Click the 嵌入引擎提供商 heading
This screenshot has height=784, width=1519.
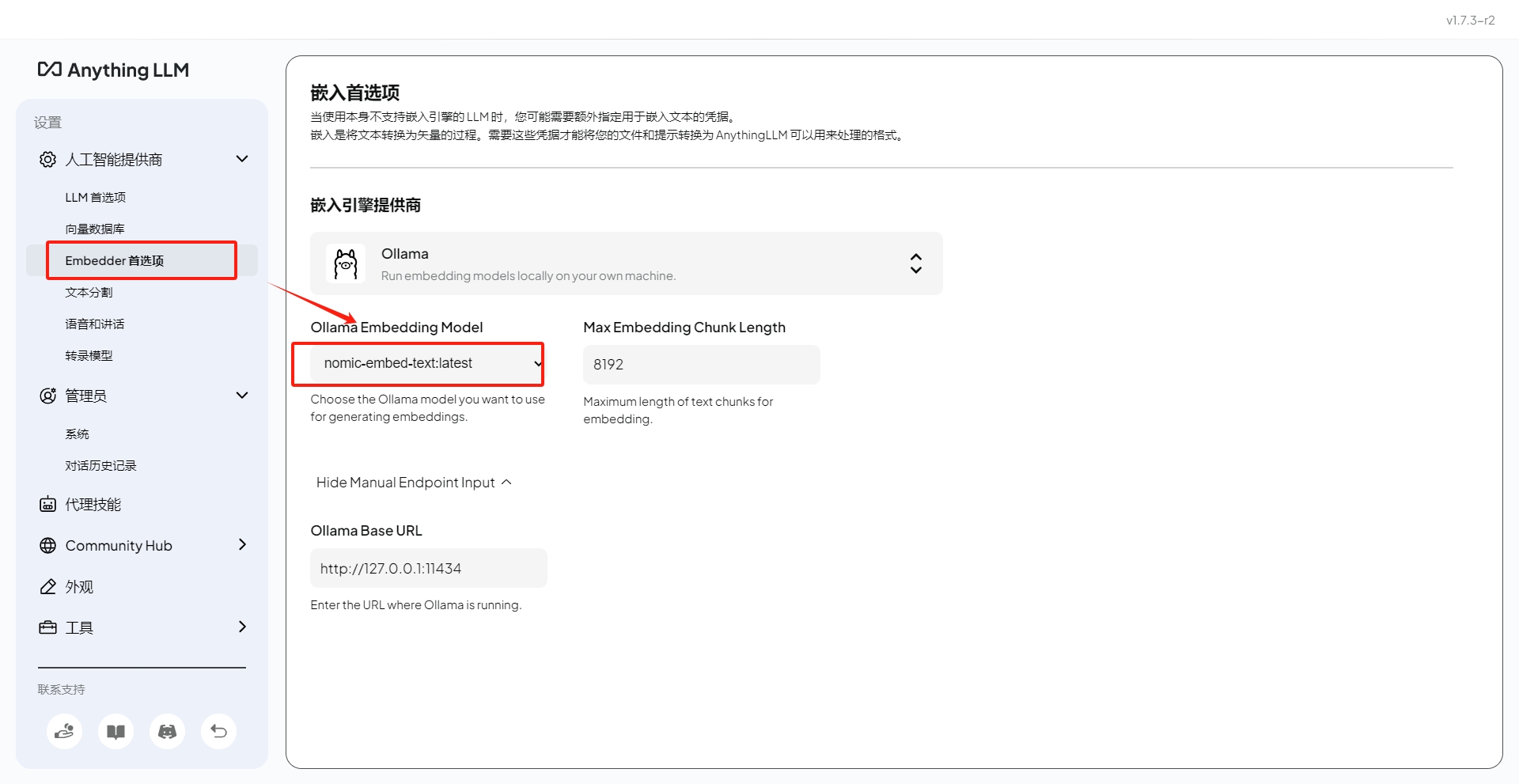pyautogui.click(x=366, y=205)
